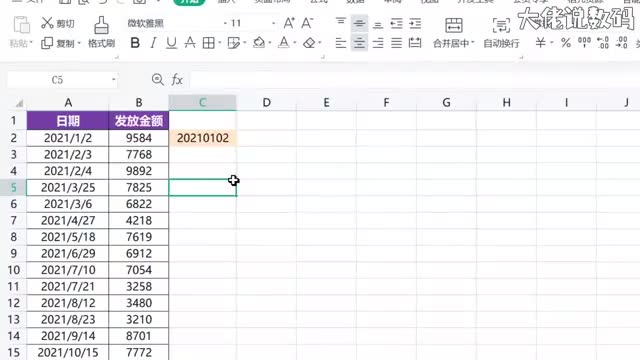Viewport: 640px width, 360px height.
Task: Select header cell 日期
Action: click(68, 121)
